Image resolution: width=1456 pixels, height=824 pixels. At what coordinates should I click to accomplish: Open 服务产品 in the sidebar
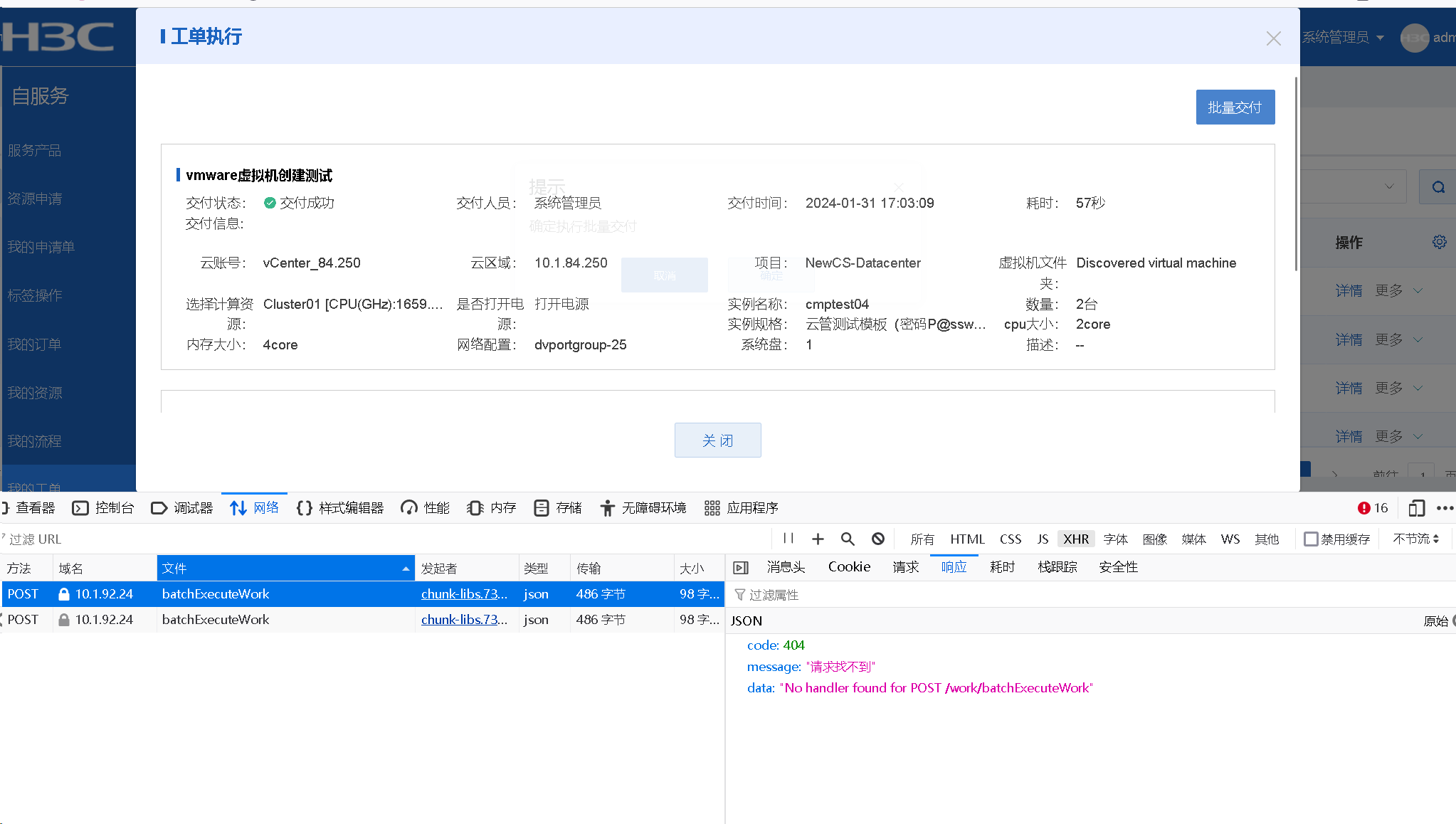[34, 150]
